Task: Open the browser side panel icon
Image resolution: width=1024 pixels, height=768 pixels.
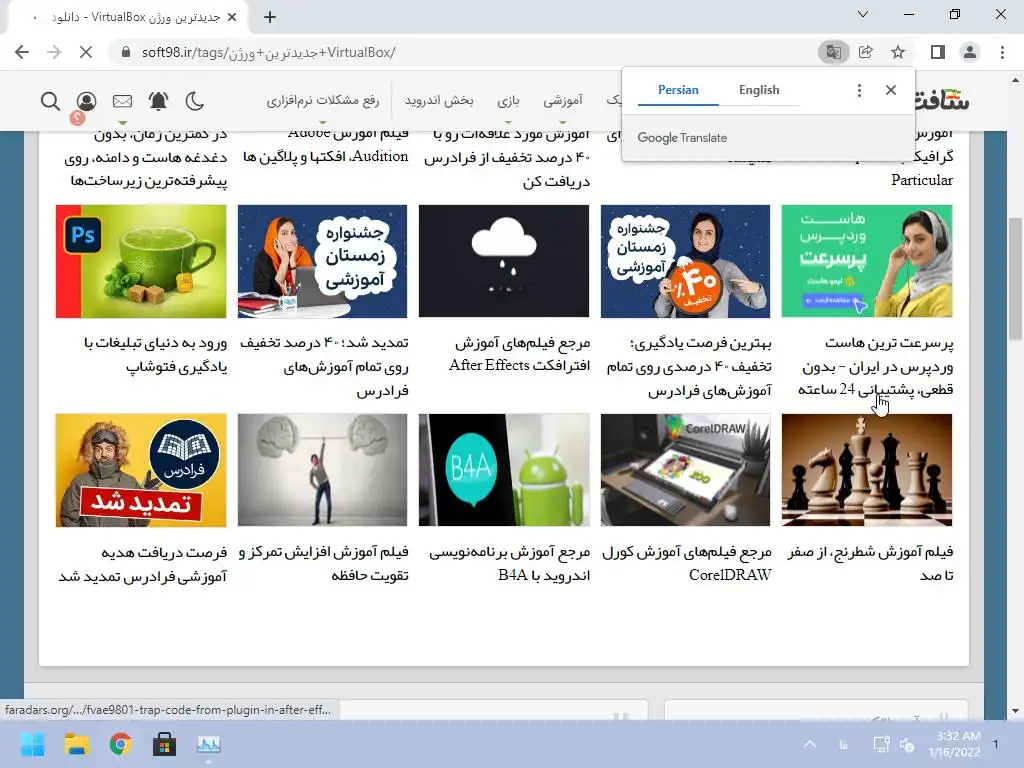Action: point(938,52)
